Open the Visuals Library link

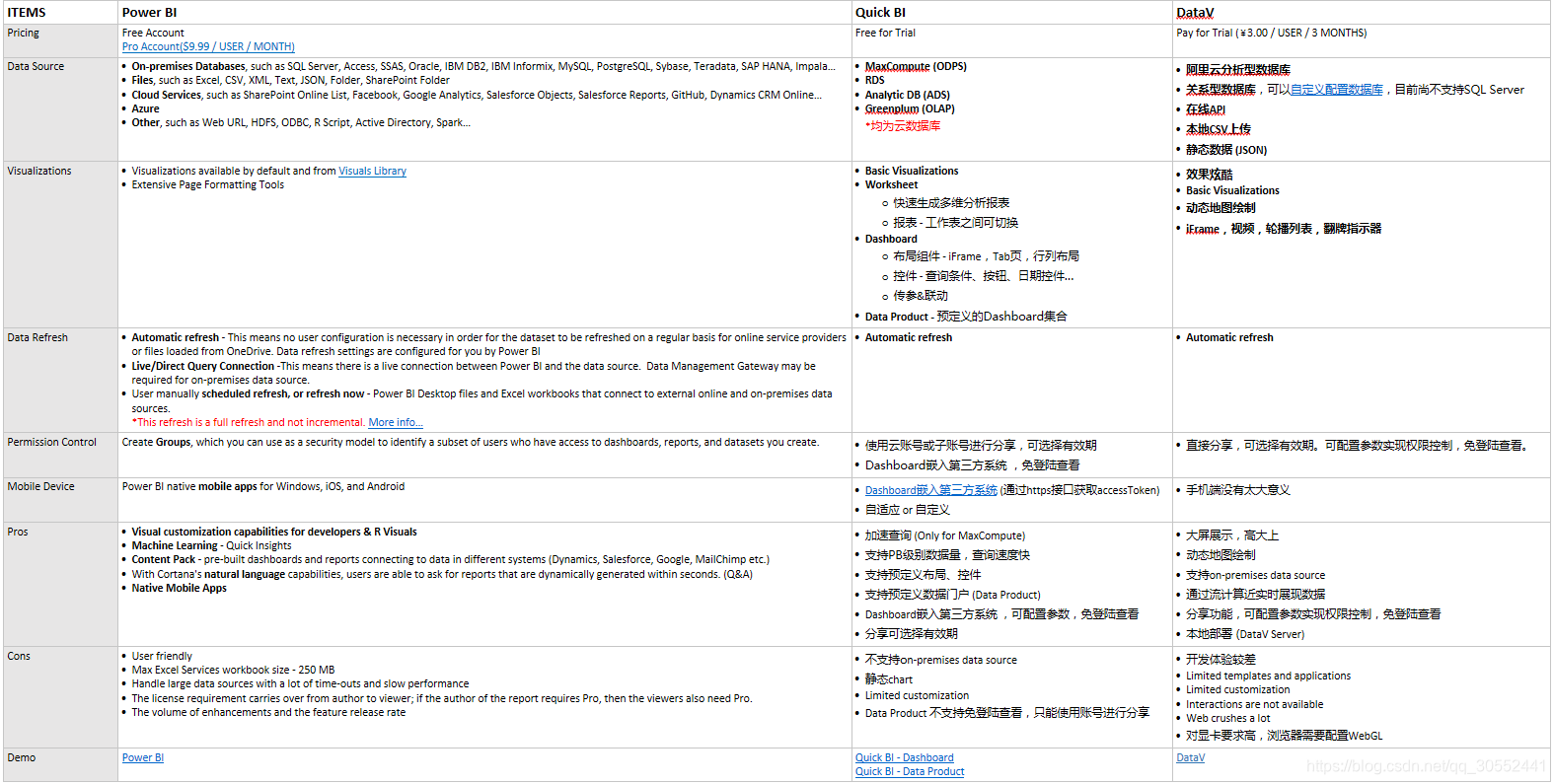pos(372,171)
